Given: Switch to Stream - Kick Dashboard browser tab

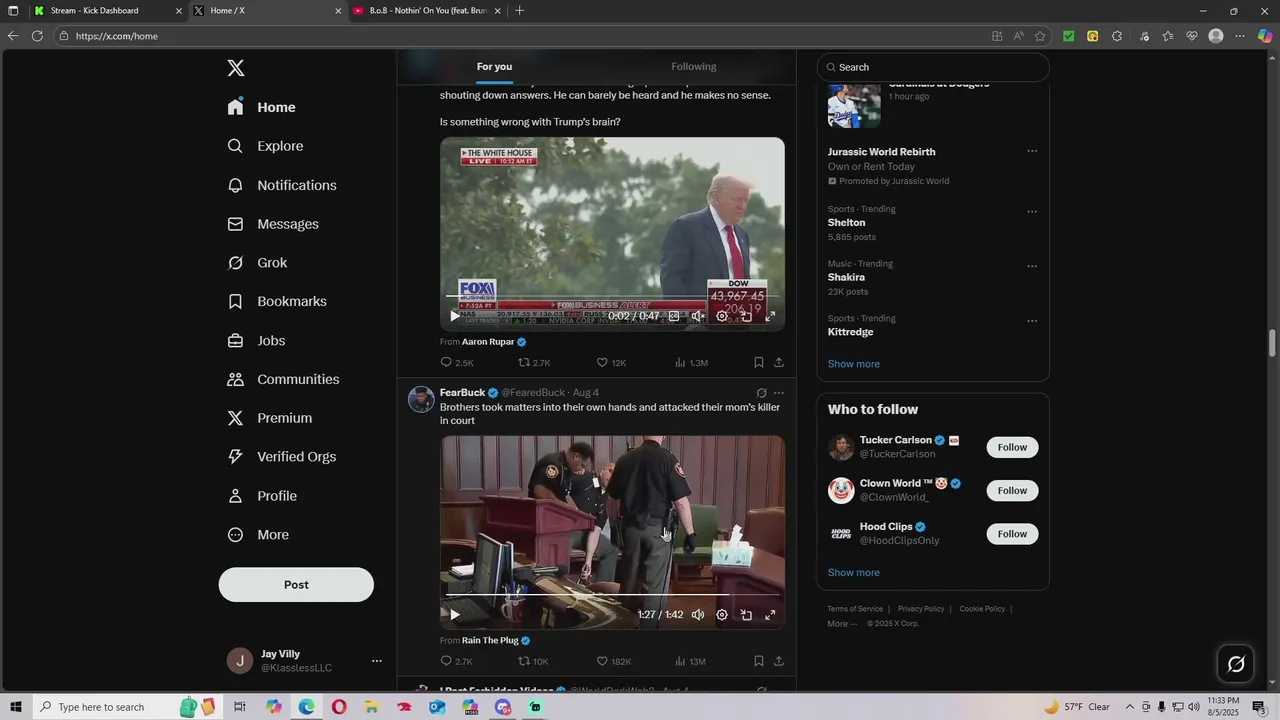Looking at the screenshot, I should [108, 11].
